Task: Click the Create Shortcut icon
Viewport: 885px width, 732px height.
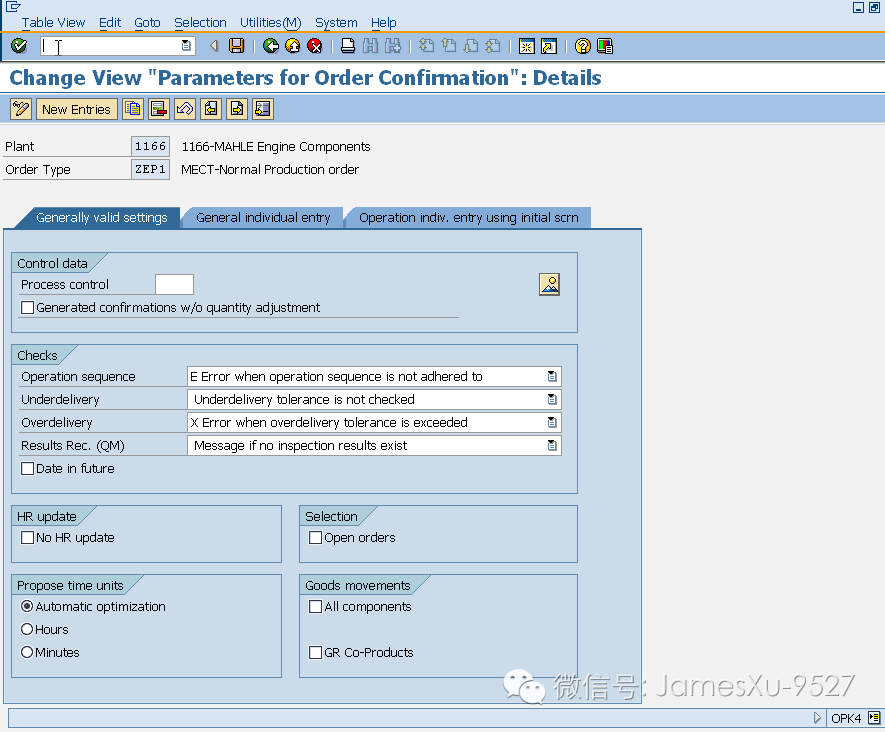Action: (549, 46)
